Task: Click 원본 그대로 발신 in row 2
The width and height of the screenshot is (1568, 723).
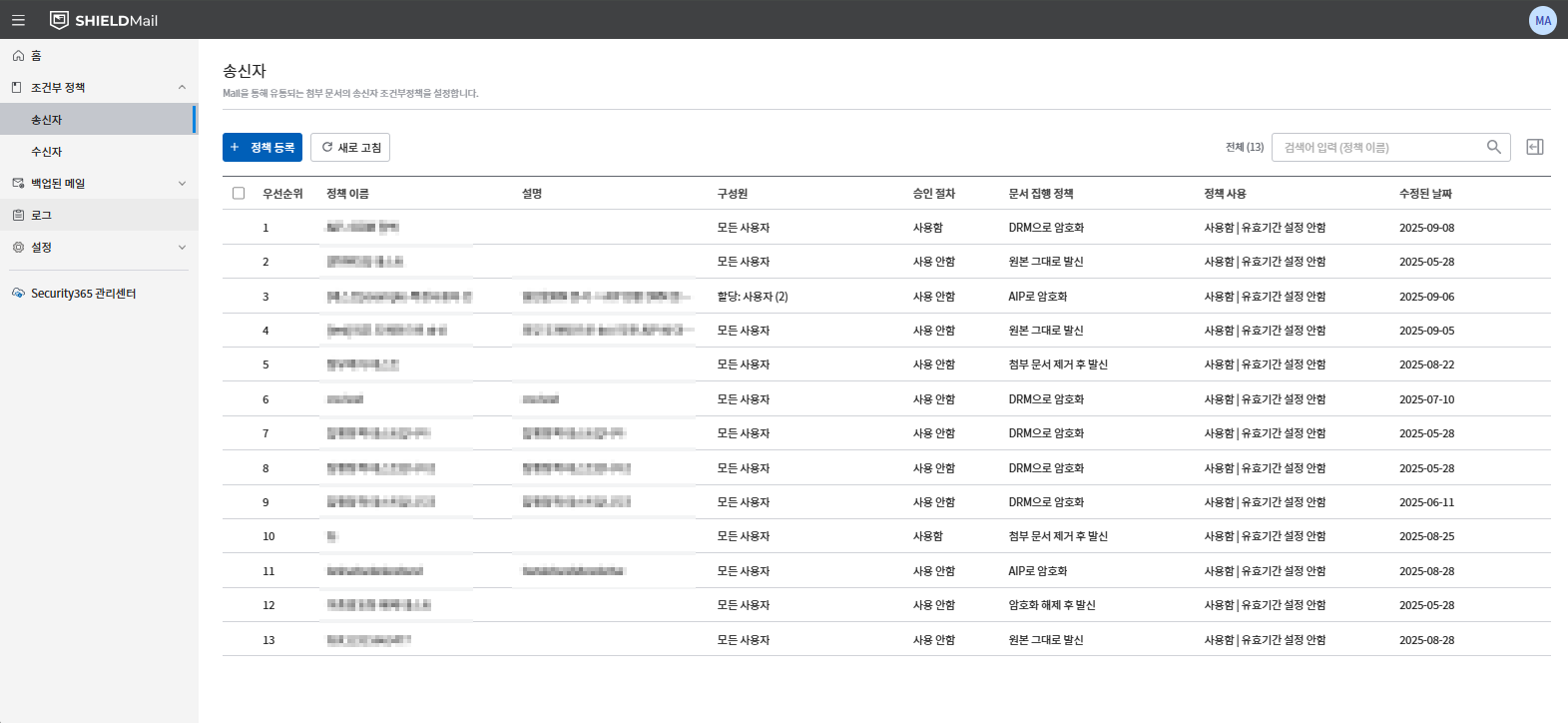Action: [x=1046, y=262]
